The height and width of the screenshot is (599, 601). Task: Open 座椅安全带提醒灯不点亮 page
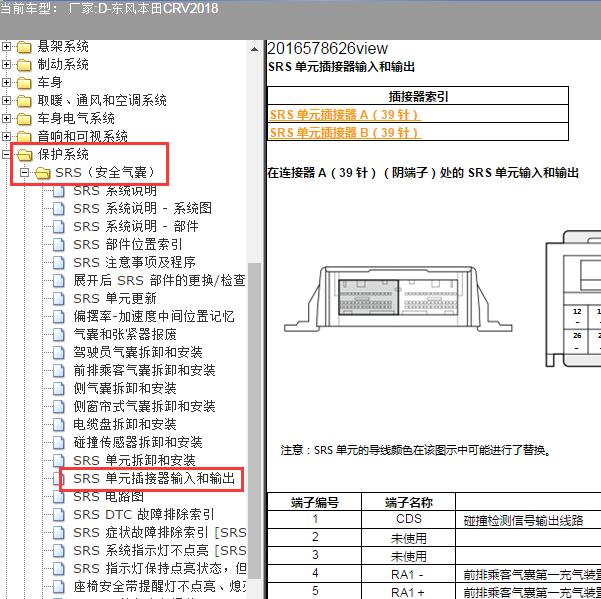pyautogui.click(x=159, y=587)
